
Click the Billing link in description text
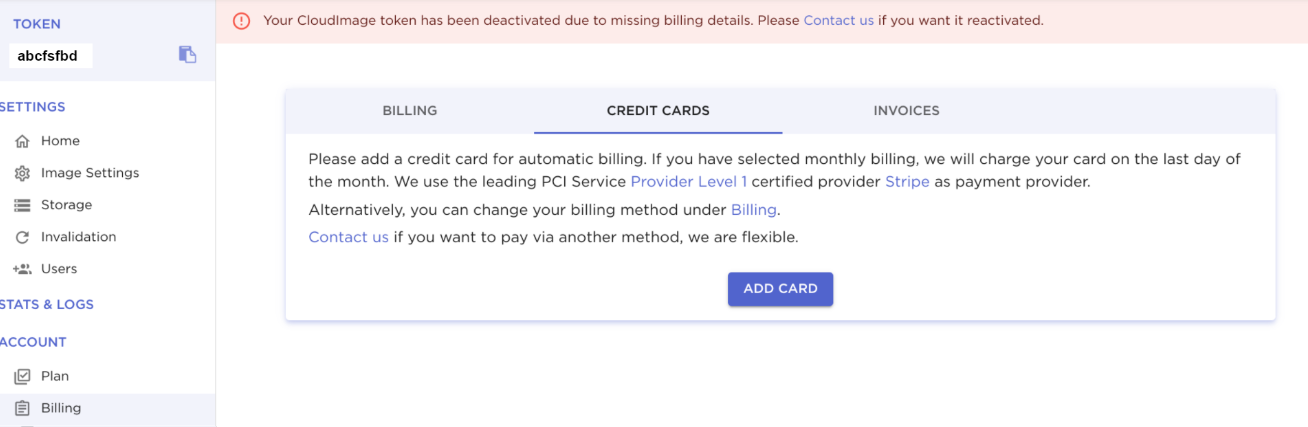pos(753,210)
